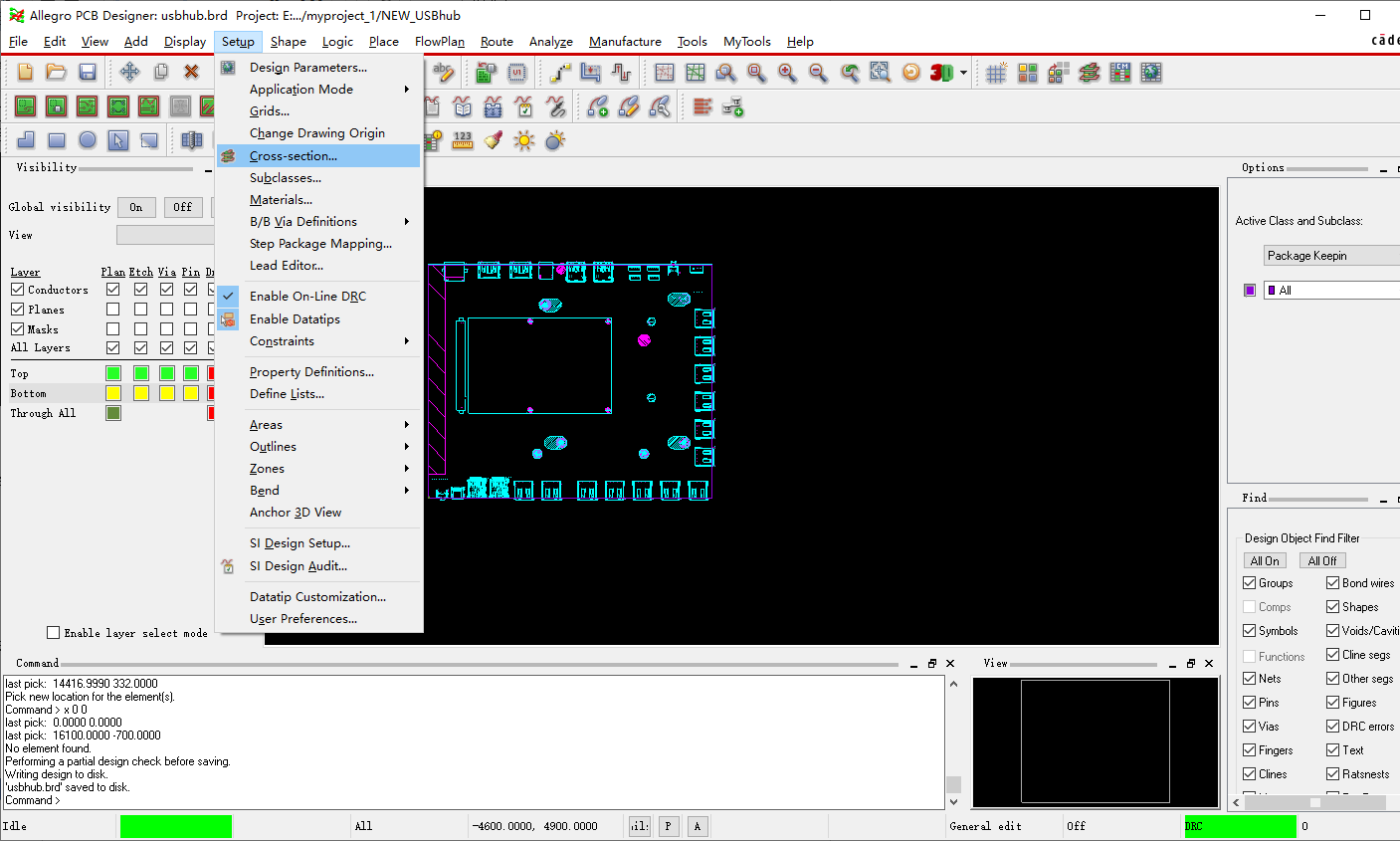The height and width of the screenshot is (841, 1400).
Task: Uncheck Pins in the Find filter
Action: tap(1250, 703)
